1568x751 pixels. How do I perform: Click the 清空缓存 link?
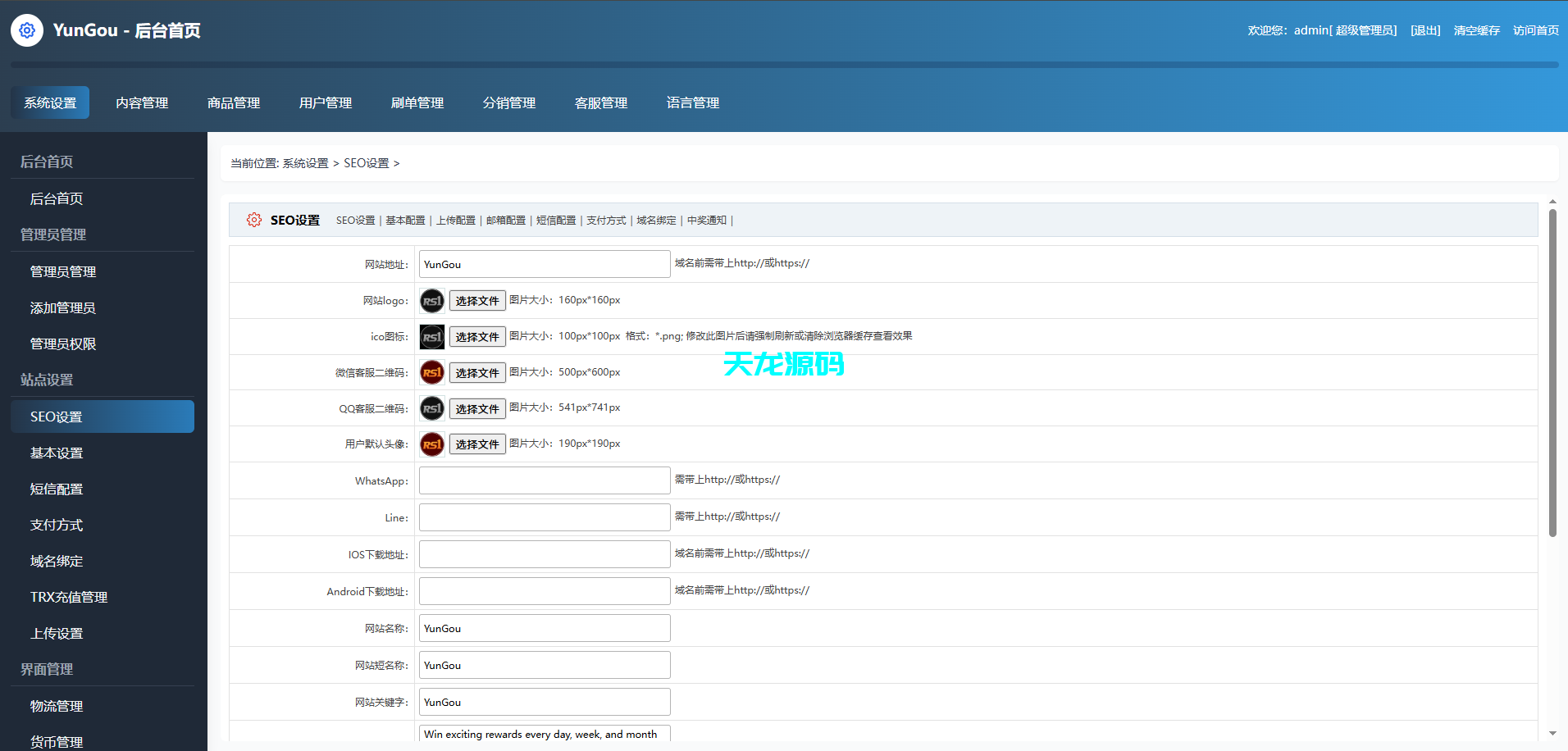1476,30
